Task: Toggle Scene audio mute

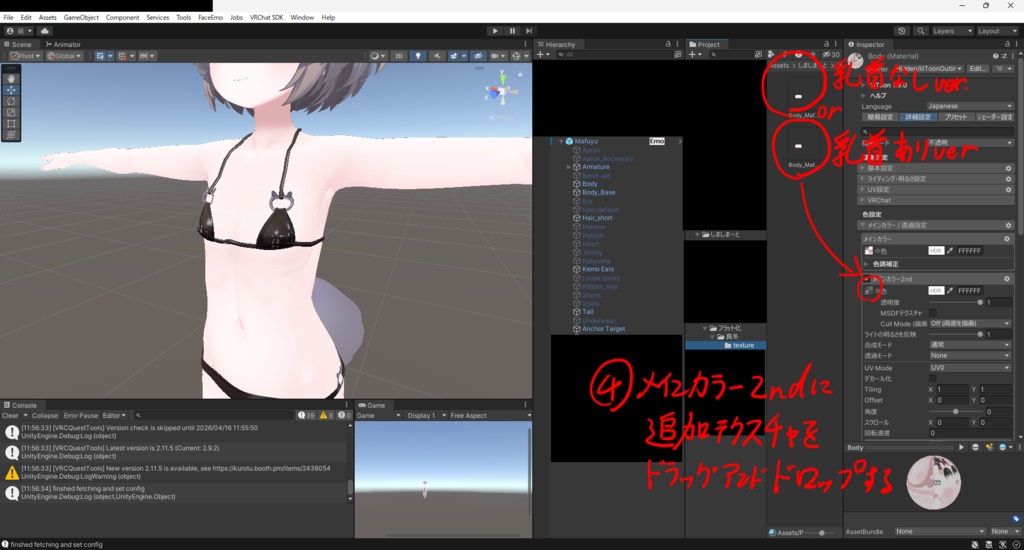Action: tap(437, 56)
